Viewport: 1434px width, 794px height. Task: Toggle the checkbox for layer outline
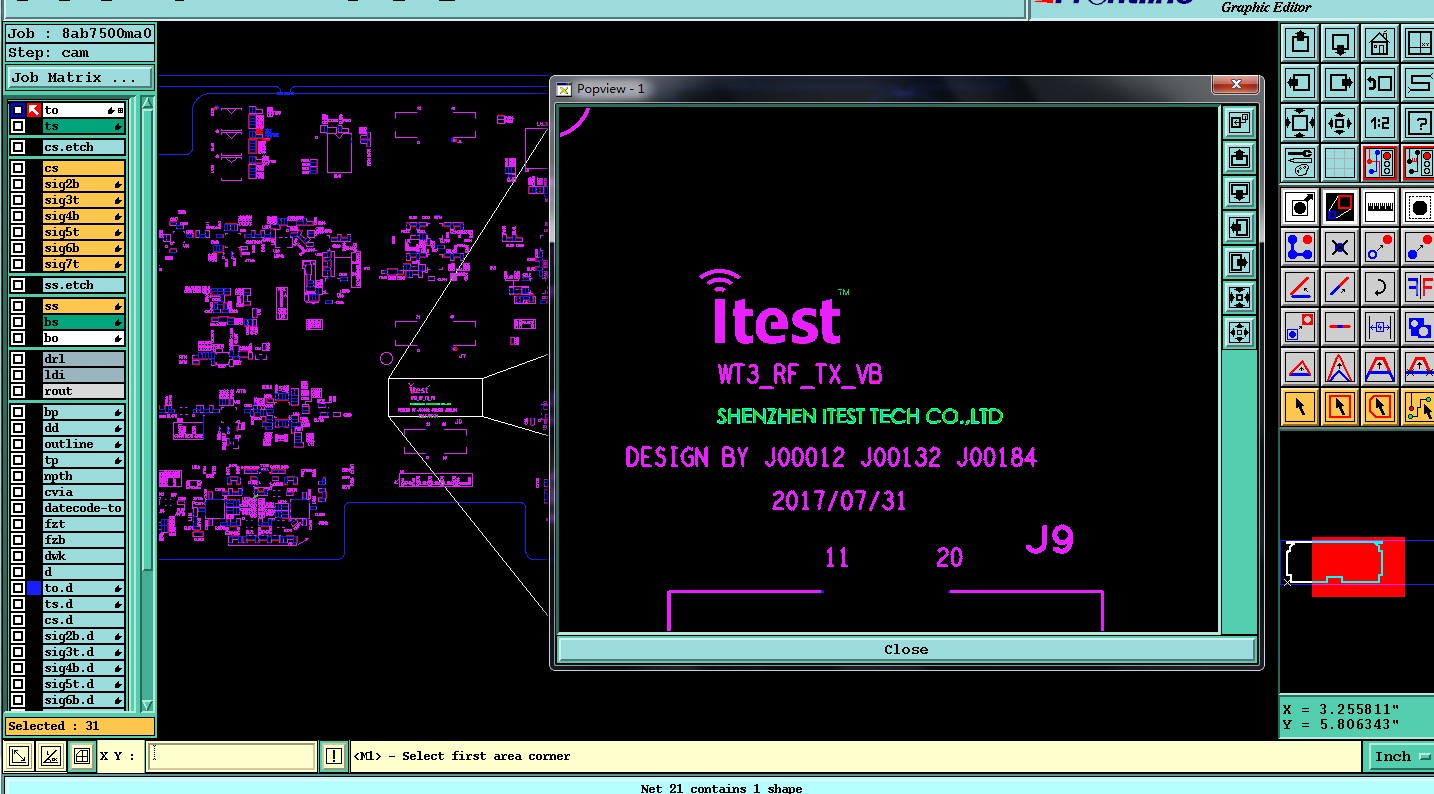coord(17,444)
